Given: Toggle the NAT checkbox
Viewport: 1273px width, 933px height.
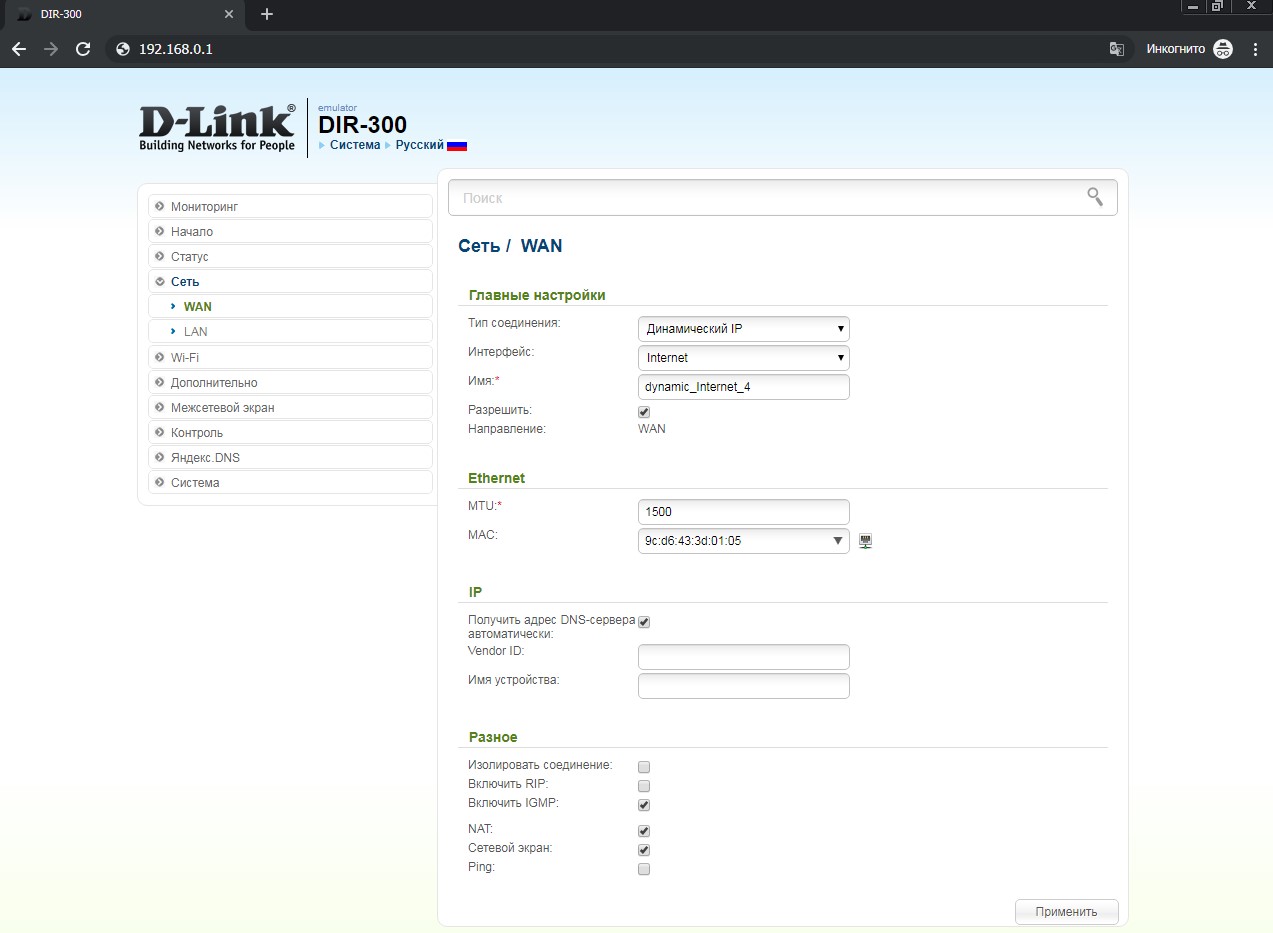Looking at the screenshot, I should tap(644, 831).
